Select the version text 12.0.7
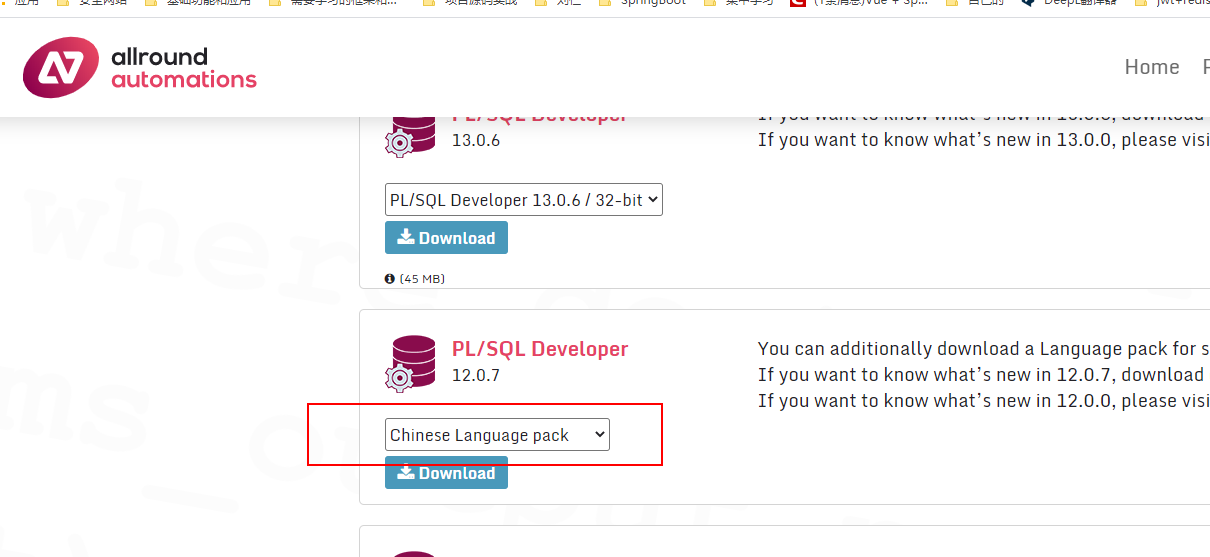The image size is (1210, 557). [476, 376]
